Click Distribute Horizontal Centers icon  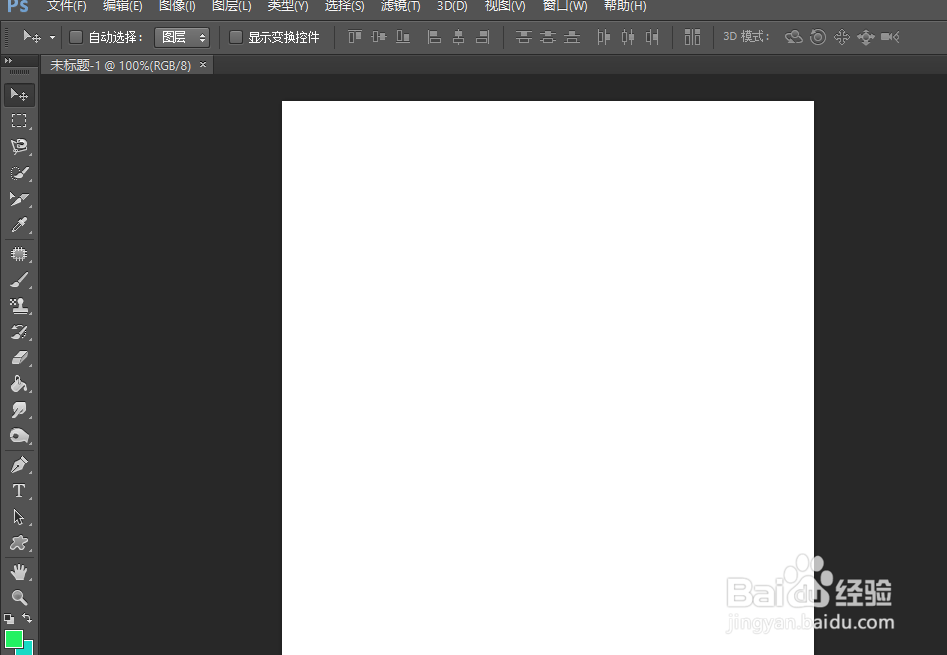[628, 37]
